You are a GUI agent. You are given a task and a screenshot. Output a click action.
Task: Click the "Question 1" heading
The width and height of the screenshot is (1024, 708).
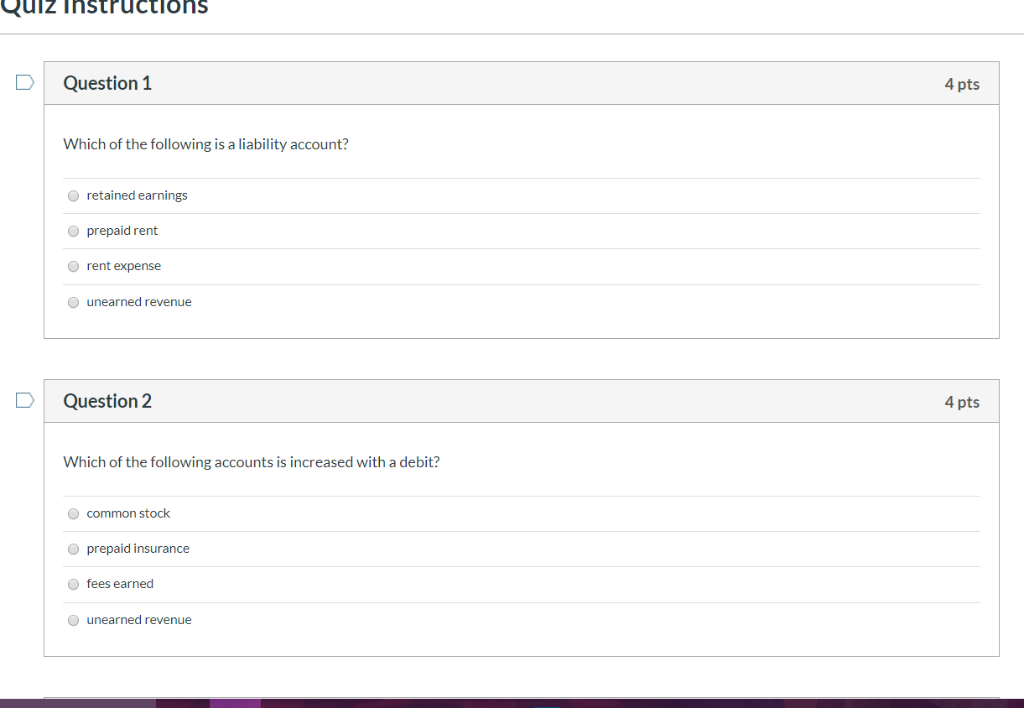tap(107, 83)
